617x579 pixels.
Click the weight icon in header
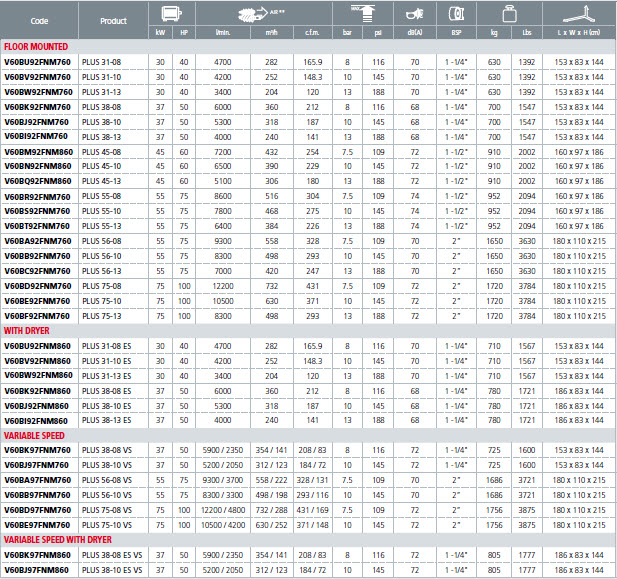coord(510,14)
